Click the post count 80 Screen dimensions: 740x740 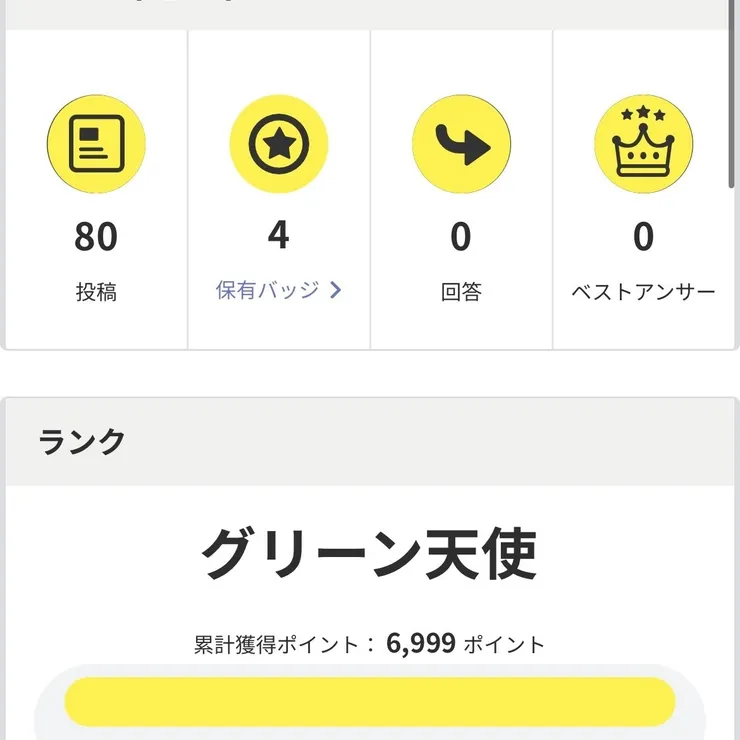point(96,237)
